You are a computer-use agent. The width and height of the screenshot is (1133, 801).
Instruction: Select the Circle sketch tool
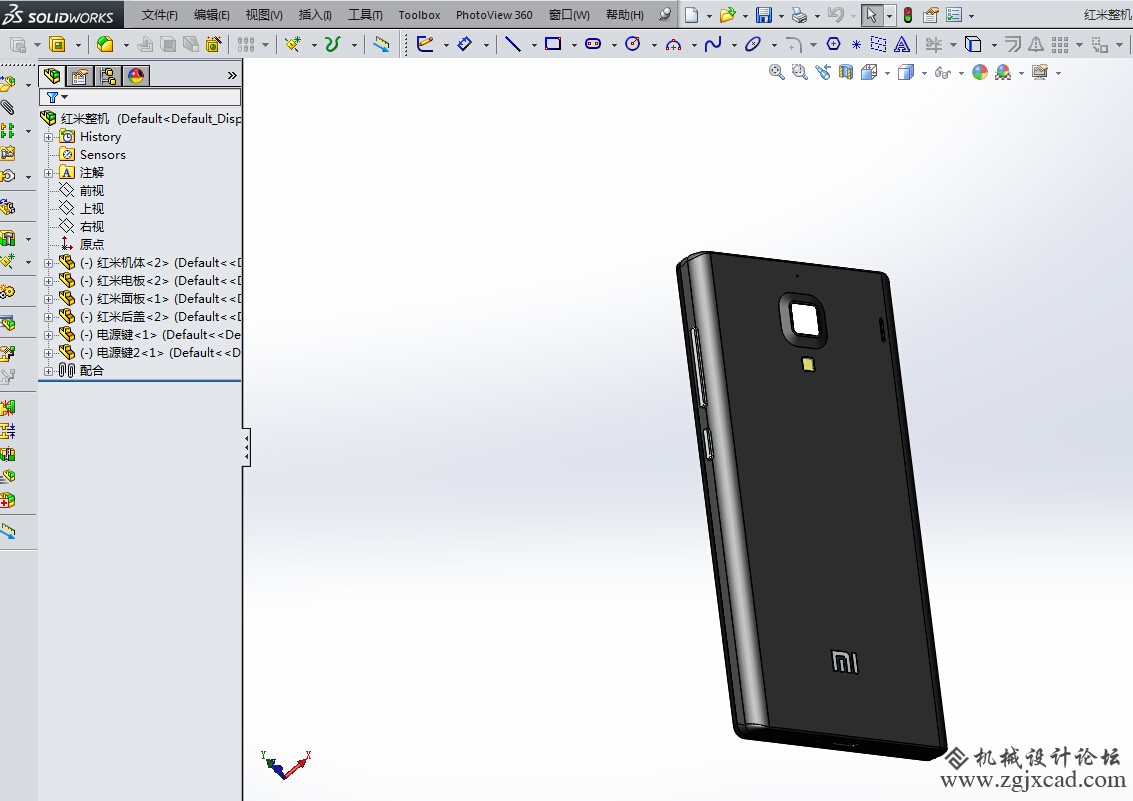pyautogui.click(x=633, y=44)
